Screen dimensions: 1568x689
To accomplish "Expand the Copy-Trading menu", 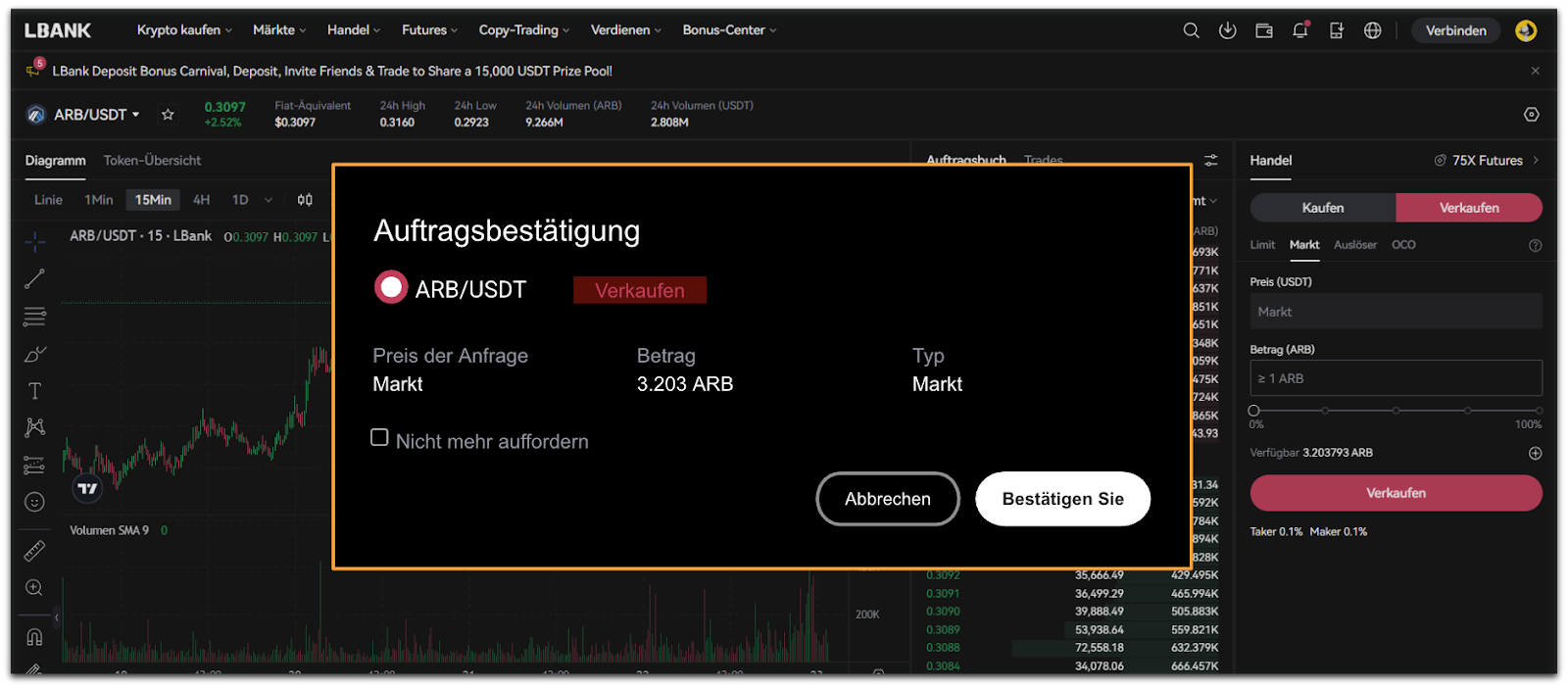I will click(524, 30).
